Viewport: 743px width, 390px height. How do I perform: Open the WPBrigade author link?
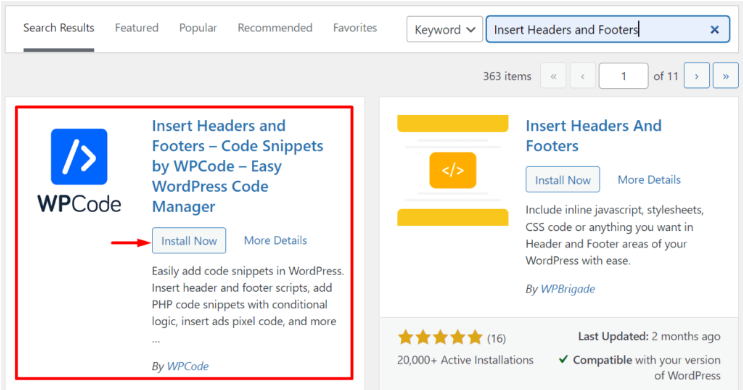pos(568,289)
